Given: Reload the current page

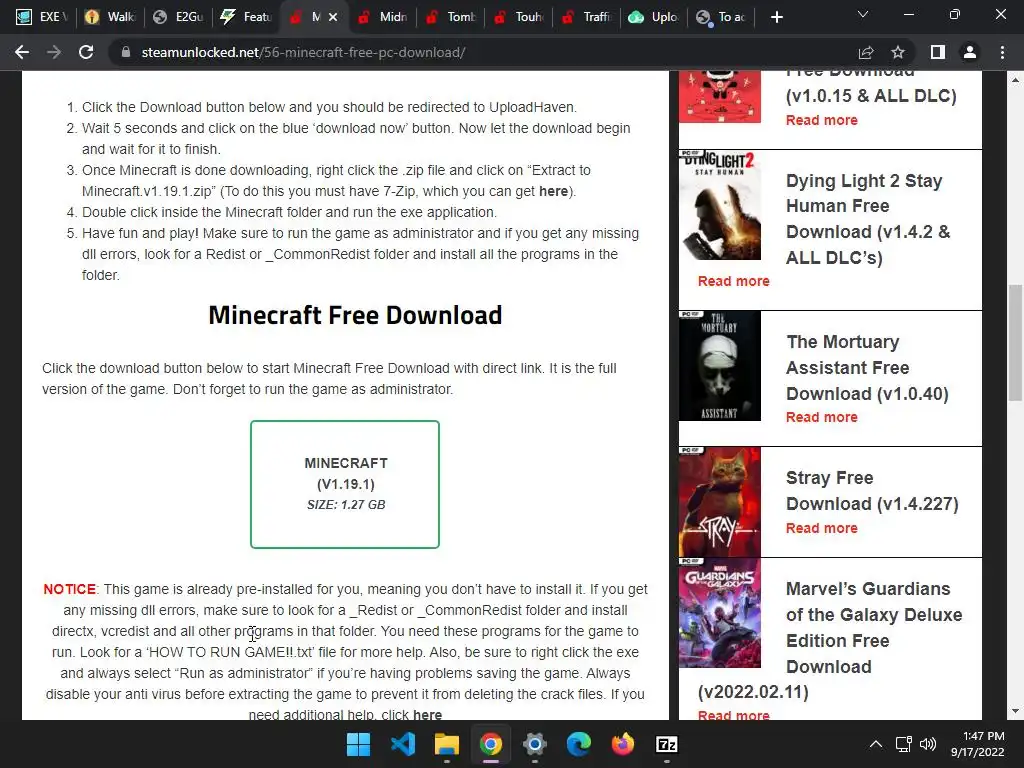Looking at the screenshot, I should tap(86, 52).
